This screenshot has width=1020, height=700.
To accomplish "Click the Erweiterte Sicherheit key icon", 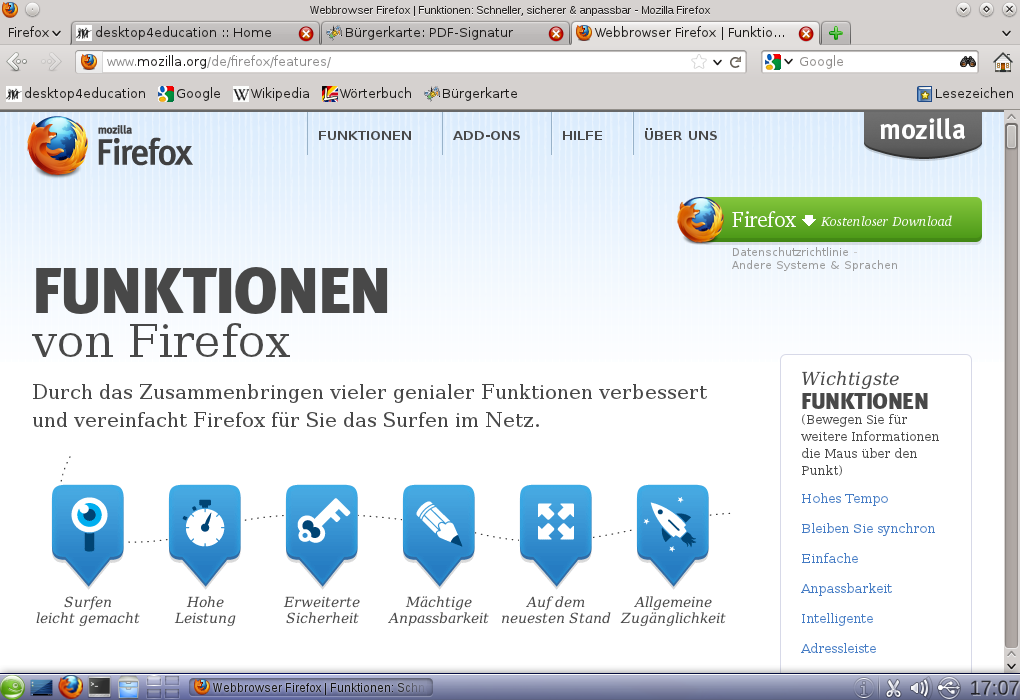I will [322, 535].
